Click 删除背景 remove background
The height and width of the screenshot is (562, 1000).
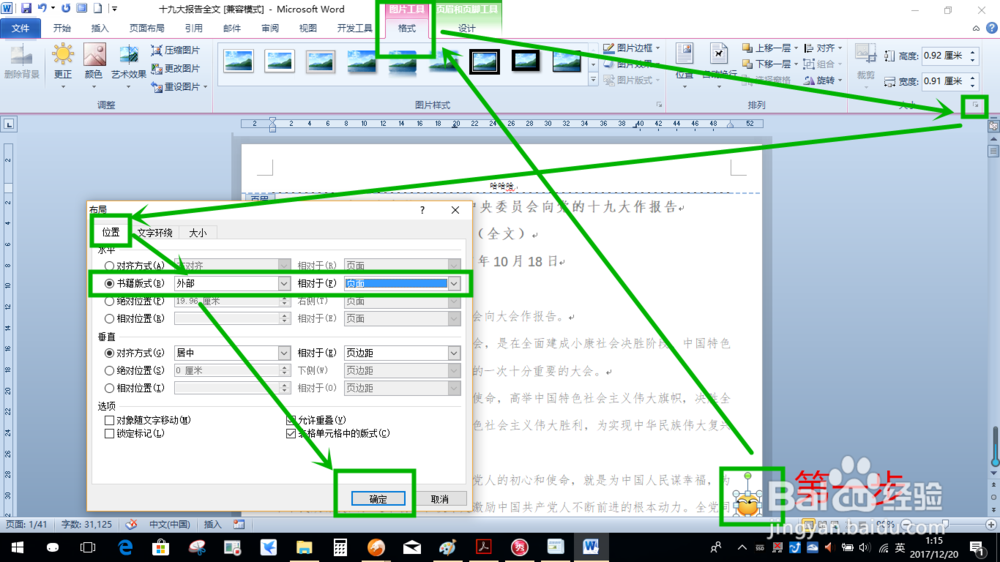(x=22, y=62)
